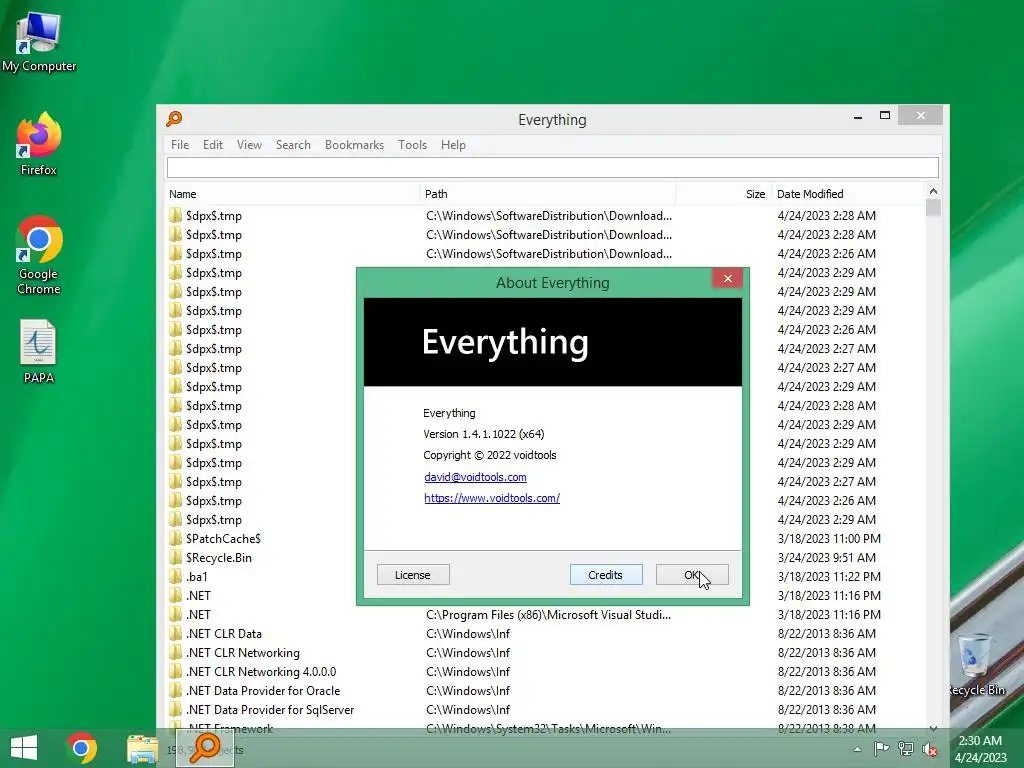This screenshot has width=1024, height=768.
Task: Click the scrollbar down arrow
Action: 933,728
